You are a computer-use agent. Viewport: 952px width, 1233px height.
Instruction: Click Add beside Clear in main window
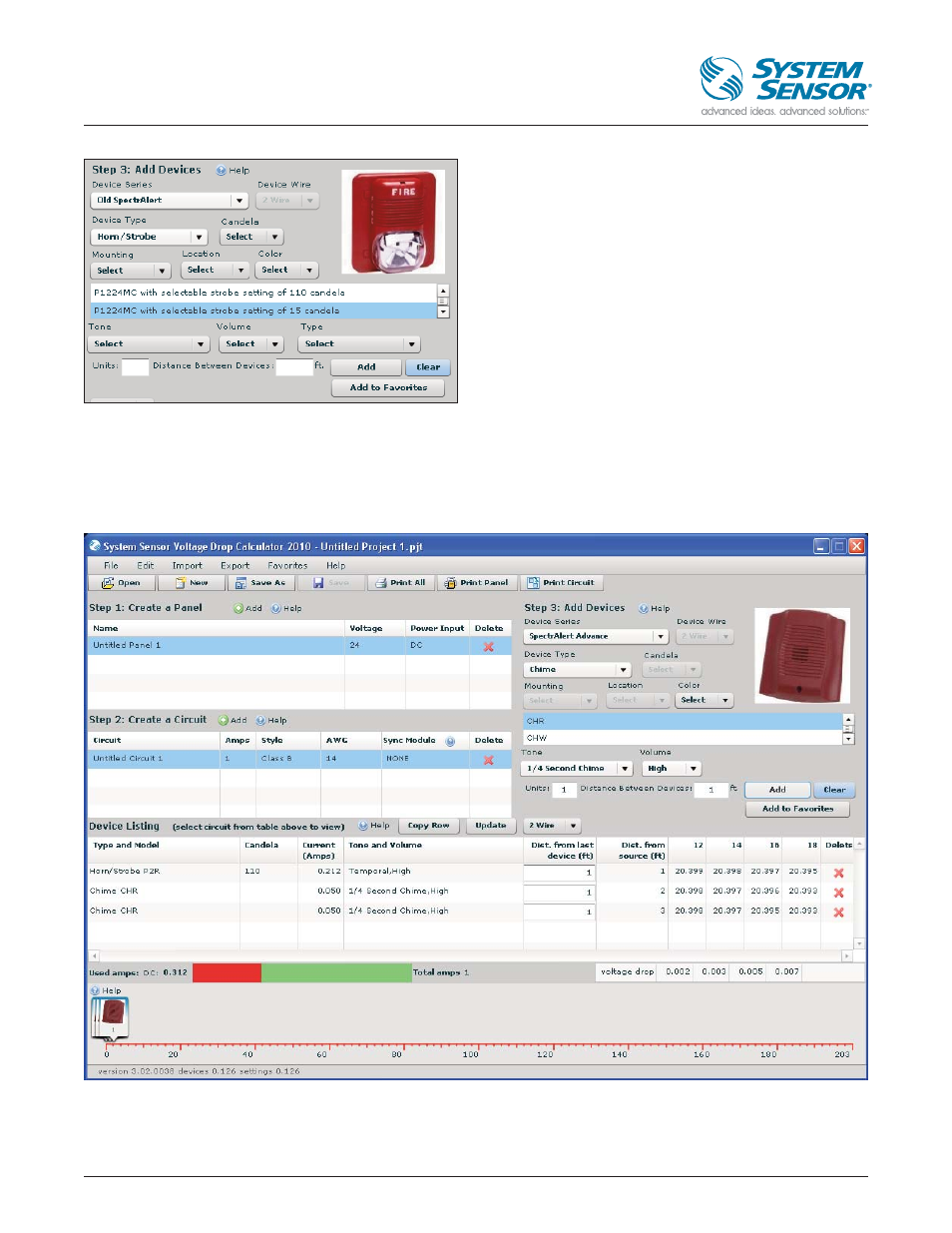[777, 790]
